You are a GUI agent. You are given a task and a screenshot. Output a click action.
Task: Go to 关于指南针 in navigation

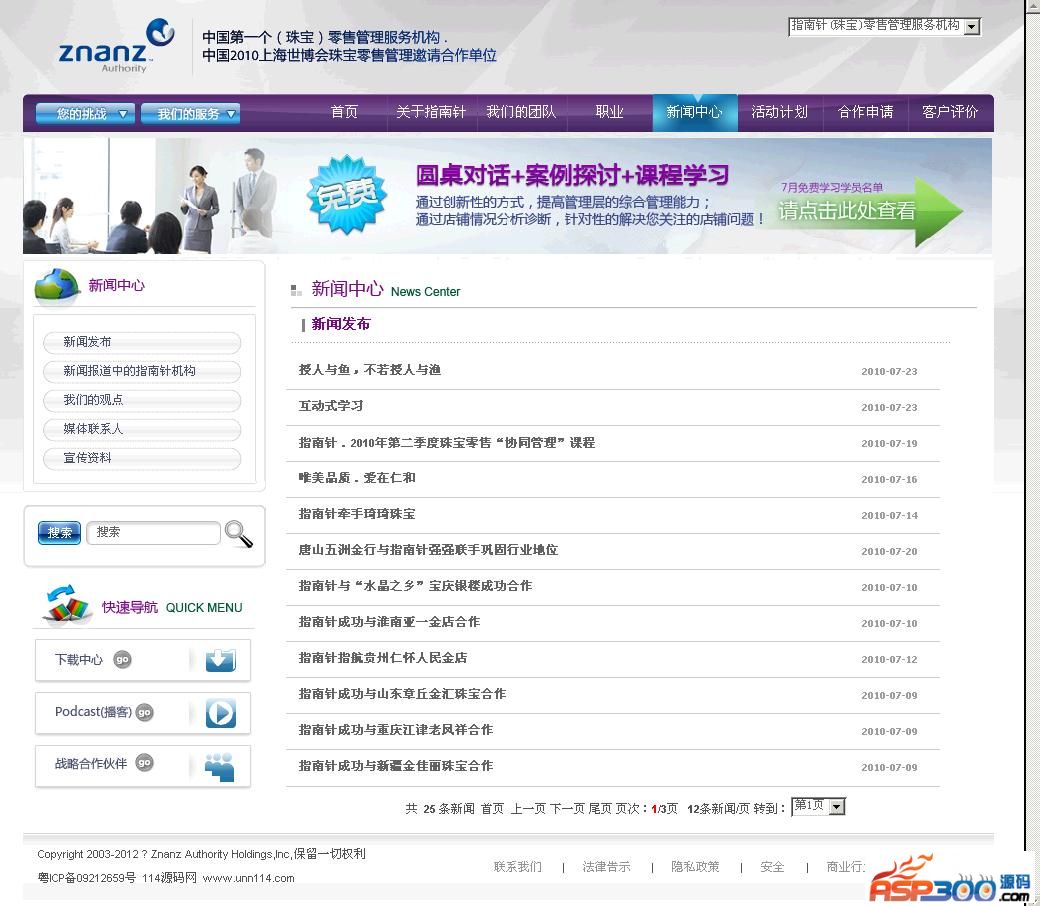pyautogui.click(x=431, y=112)
